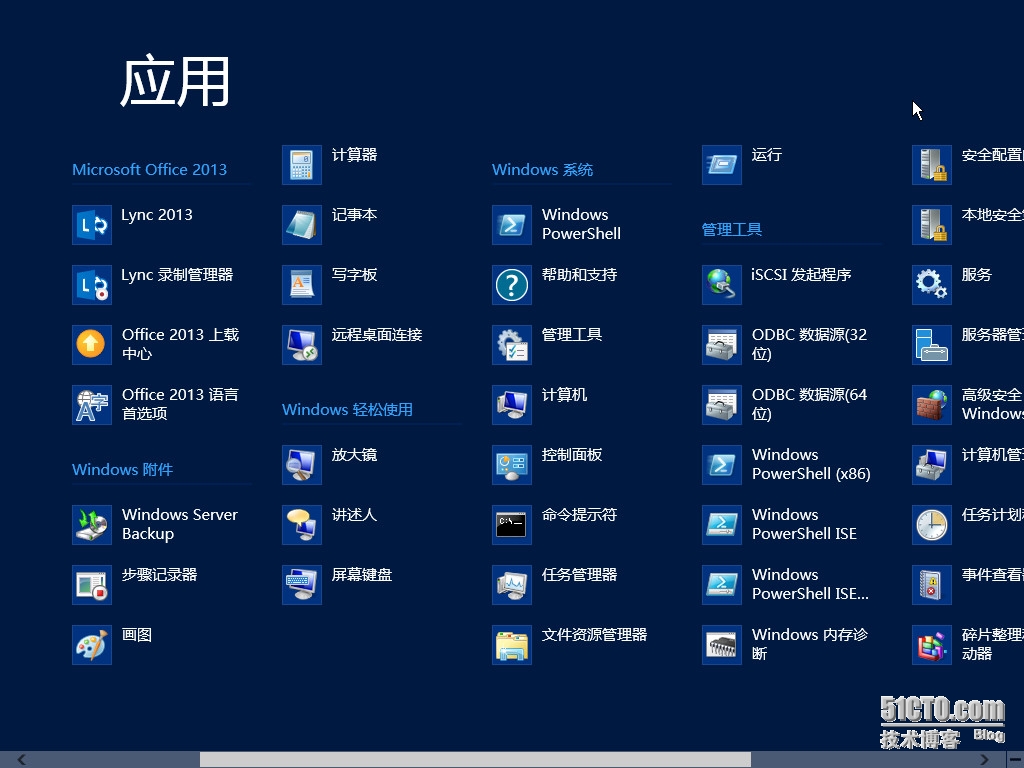The width and height of the screenshot is (1024, 768).
Task: Open 计算机管理 computer management icon
Action: [932, 465]
